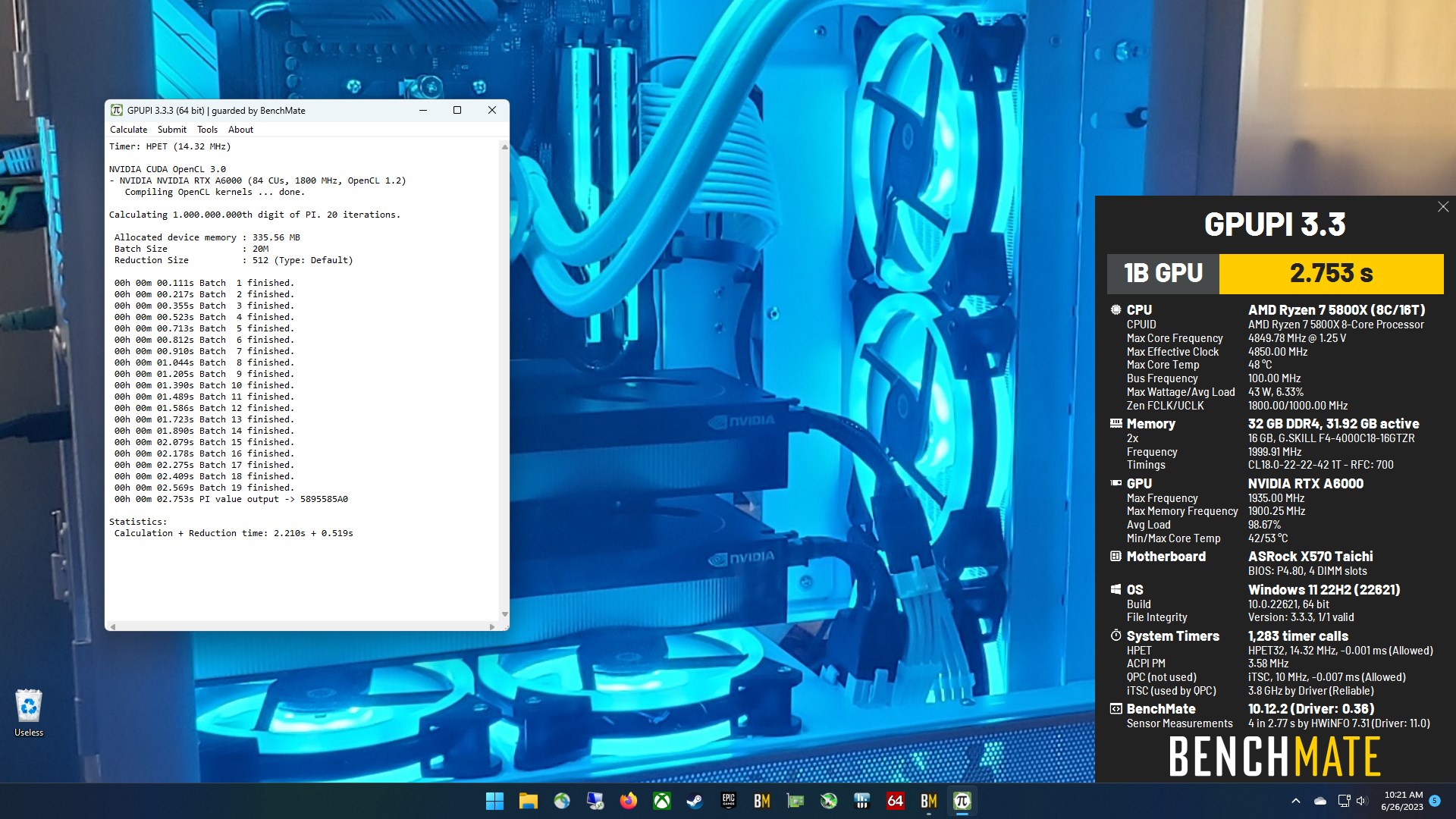1456x819 pixels.
Task: Click the OS Windows icon in BenchMate panel
Action: click(1116, 589)
